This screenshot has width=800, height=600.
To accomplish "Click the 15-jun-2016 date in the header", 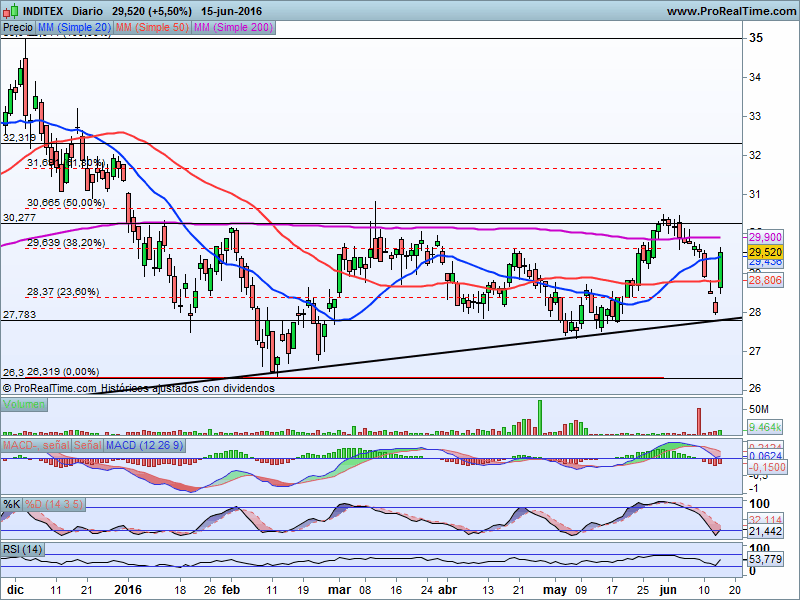I will (x=232, y=11).
